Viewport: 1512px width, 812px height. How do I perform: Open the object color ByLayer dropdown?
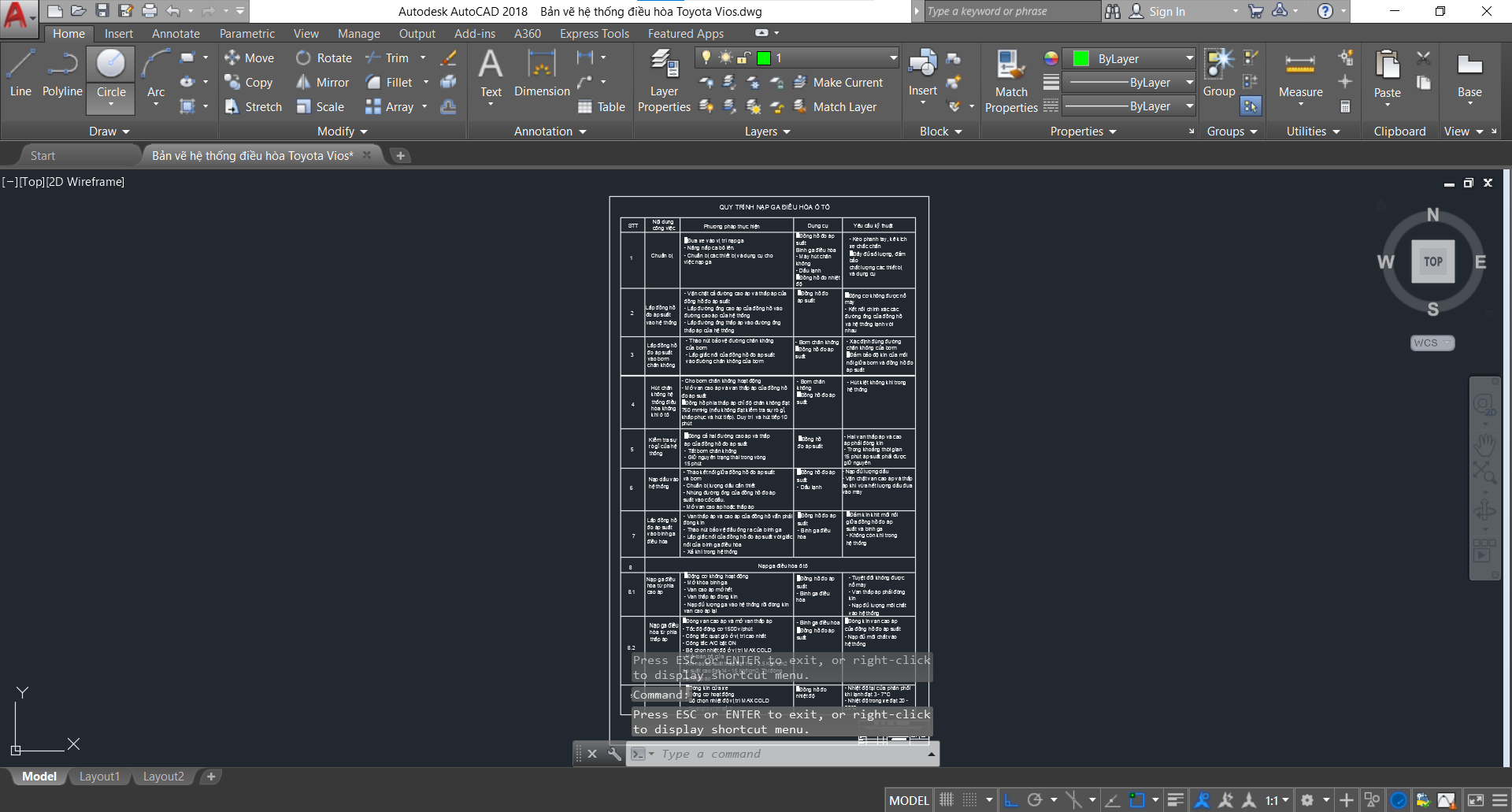1189,58
